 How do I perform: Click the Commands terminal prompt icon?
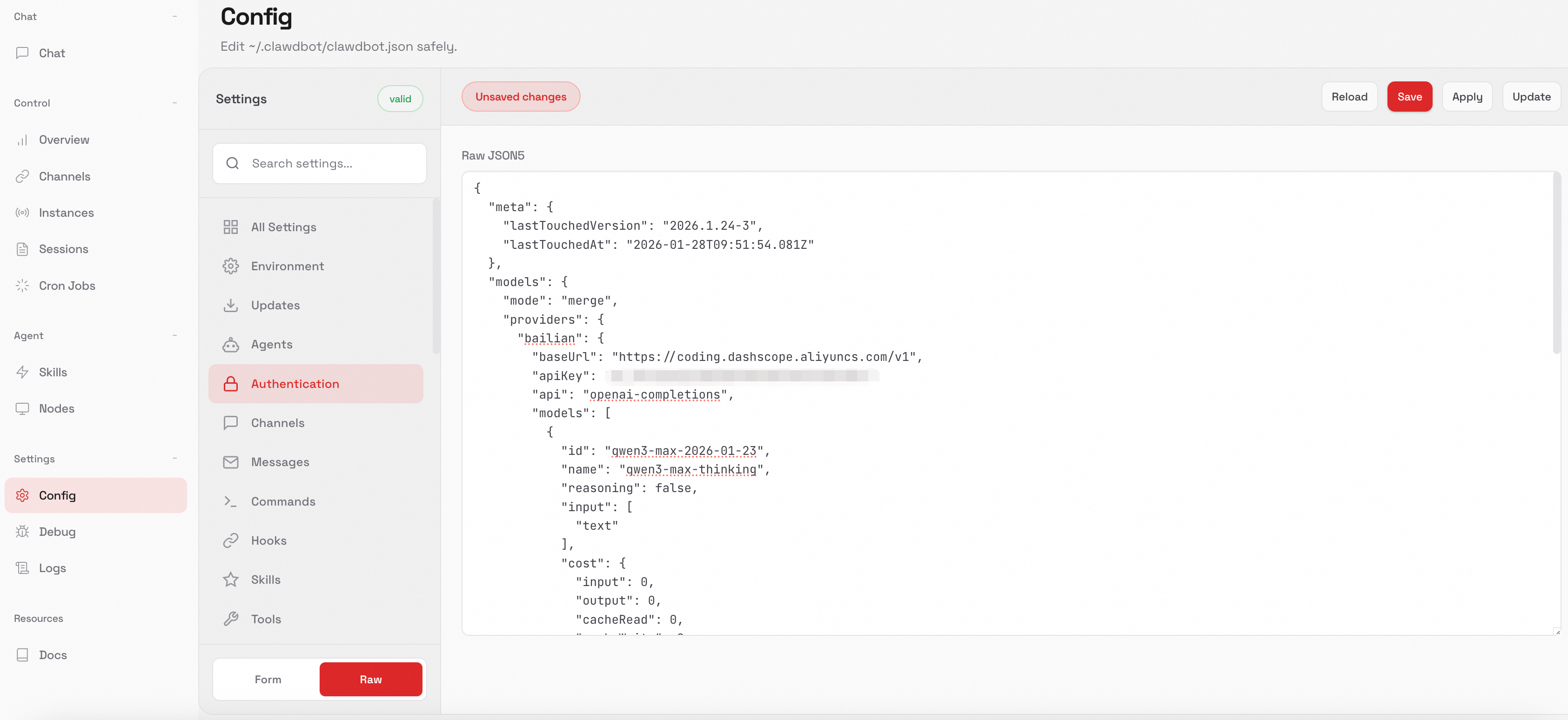231,501
